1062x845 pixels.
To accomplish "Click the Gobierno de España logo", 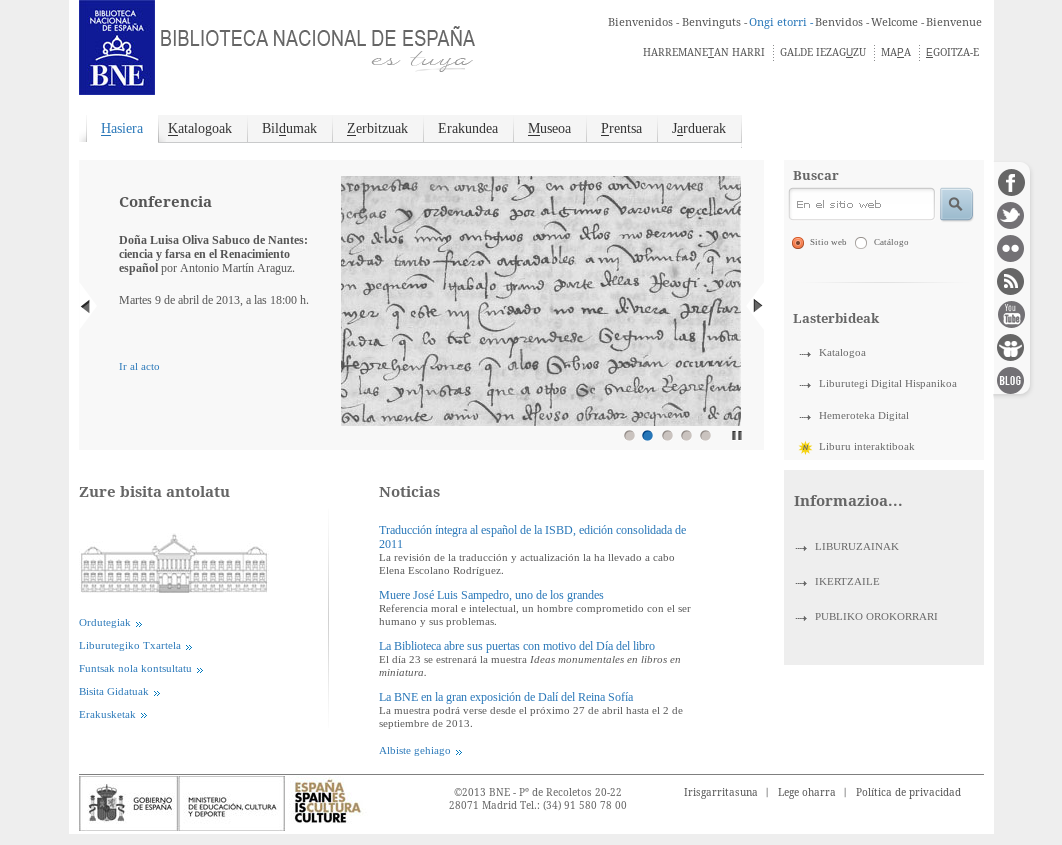I will pos(129,804).
